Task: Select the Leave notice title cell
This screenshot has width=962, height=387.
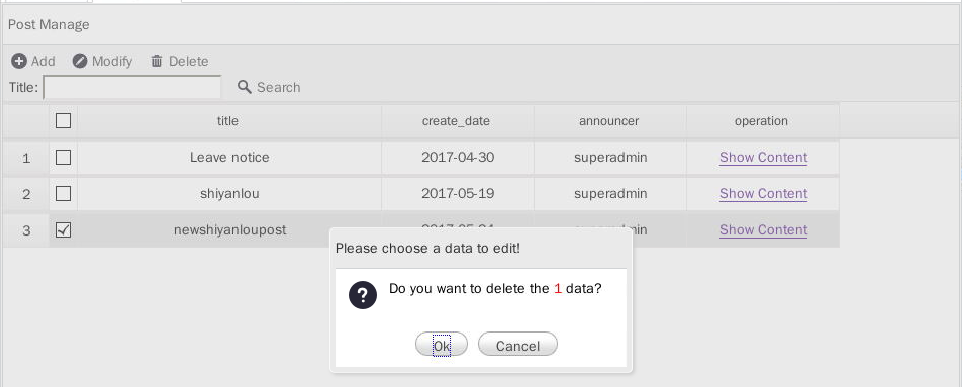Action: tap(229, 158)
